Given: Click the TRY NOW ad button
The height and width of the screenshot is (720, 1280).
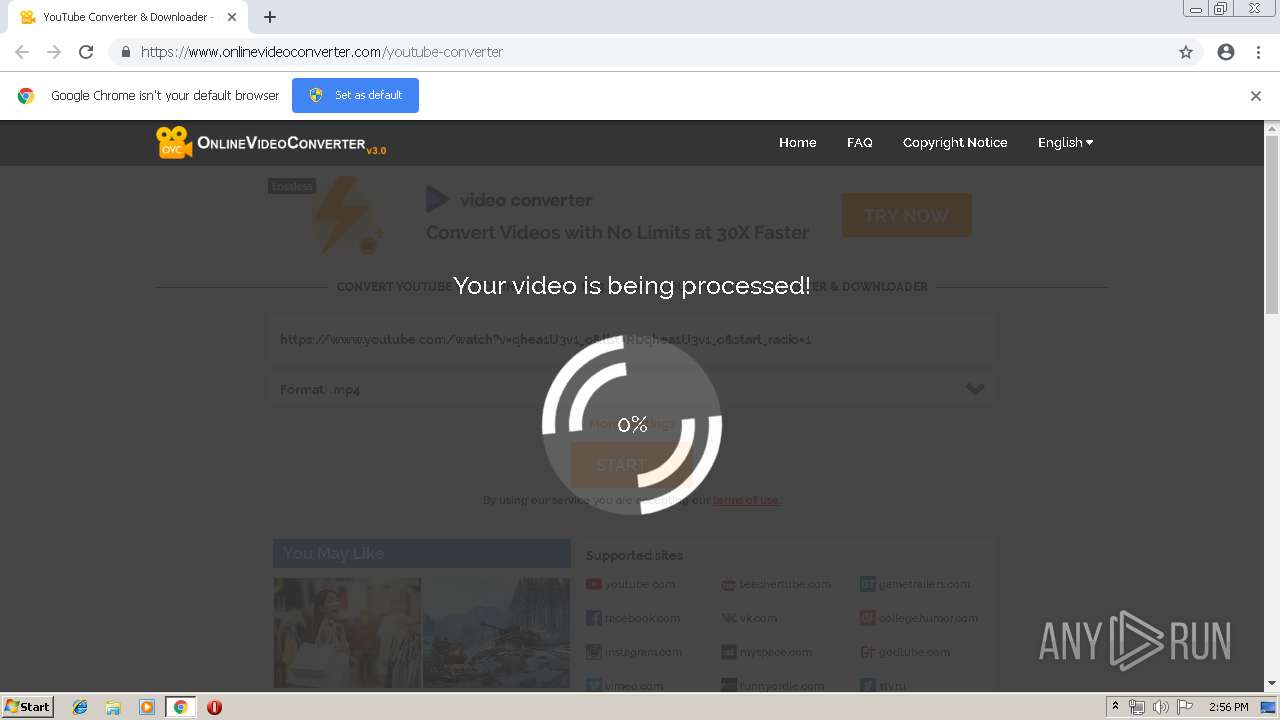Looking at the screenshot, I should [x=906, y=215].
